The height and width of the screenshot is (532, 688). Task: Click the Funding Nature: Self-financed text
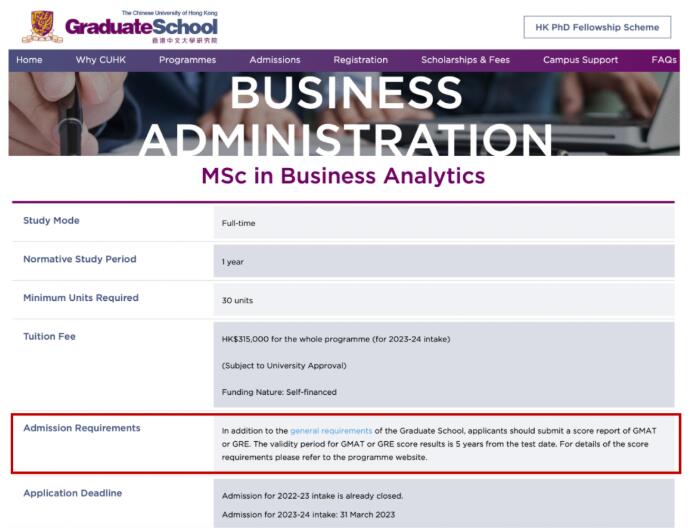pos(279,392)
